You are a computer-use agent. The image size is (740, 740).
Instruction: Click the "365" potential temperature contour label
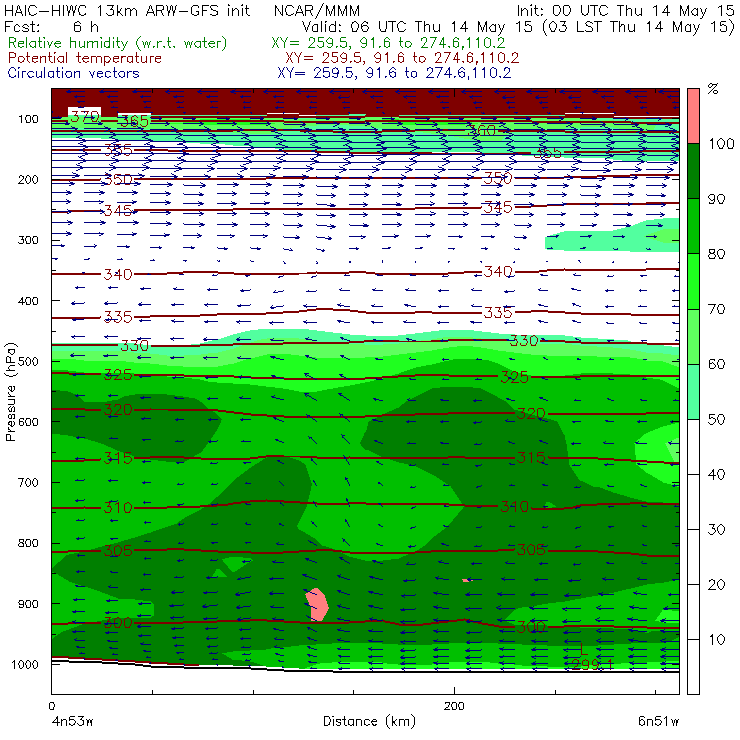pyautogui.click(x=135, y=121)
